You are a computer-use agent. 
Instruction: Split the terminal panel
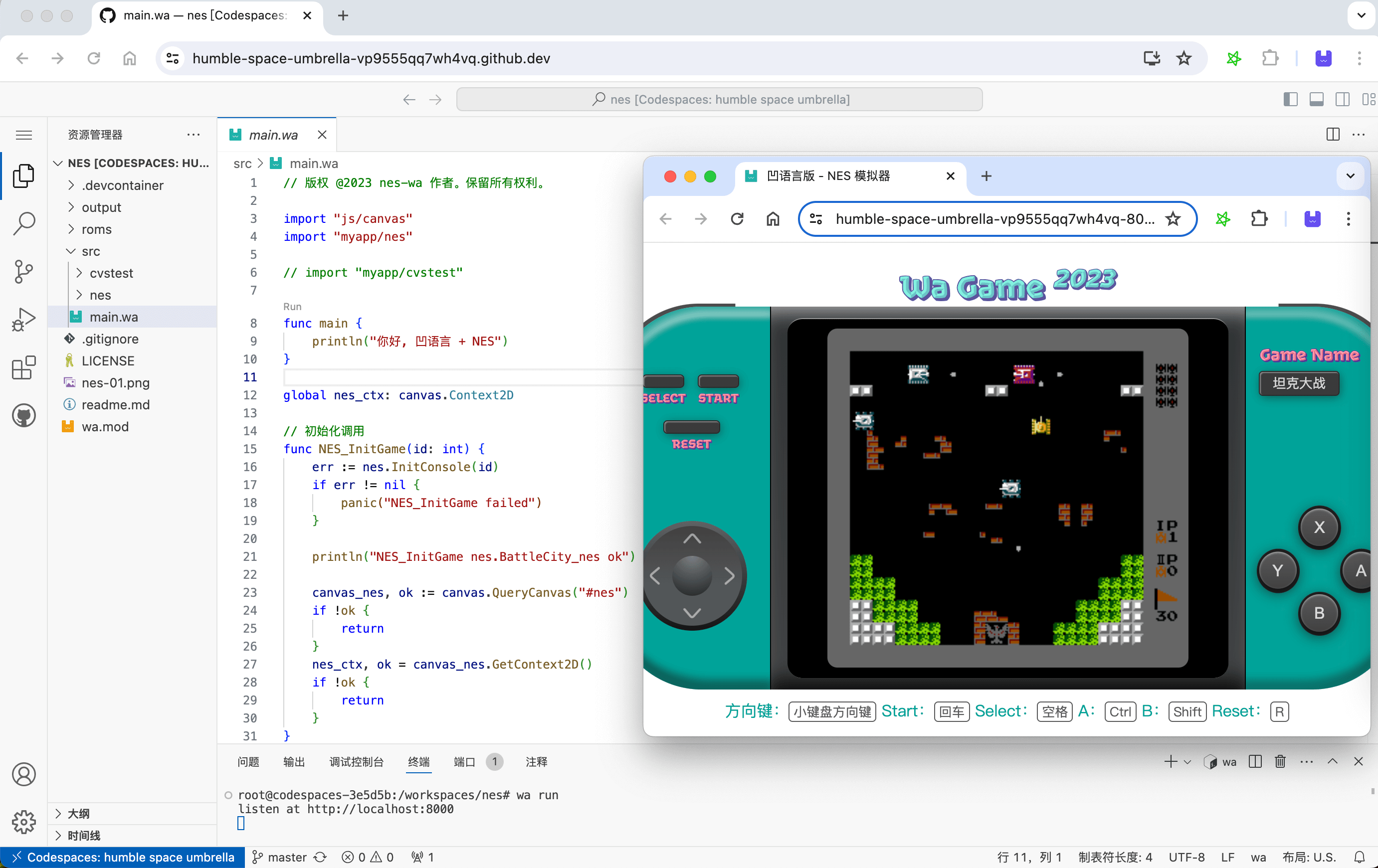1255,762
